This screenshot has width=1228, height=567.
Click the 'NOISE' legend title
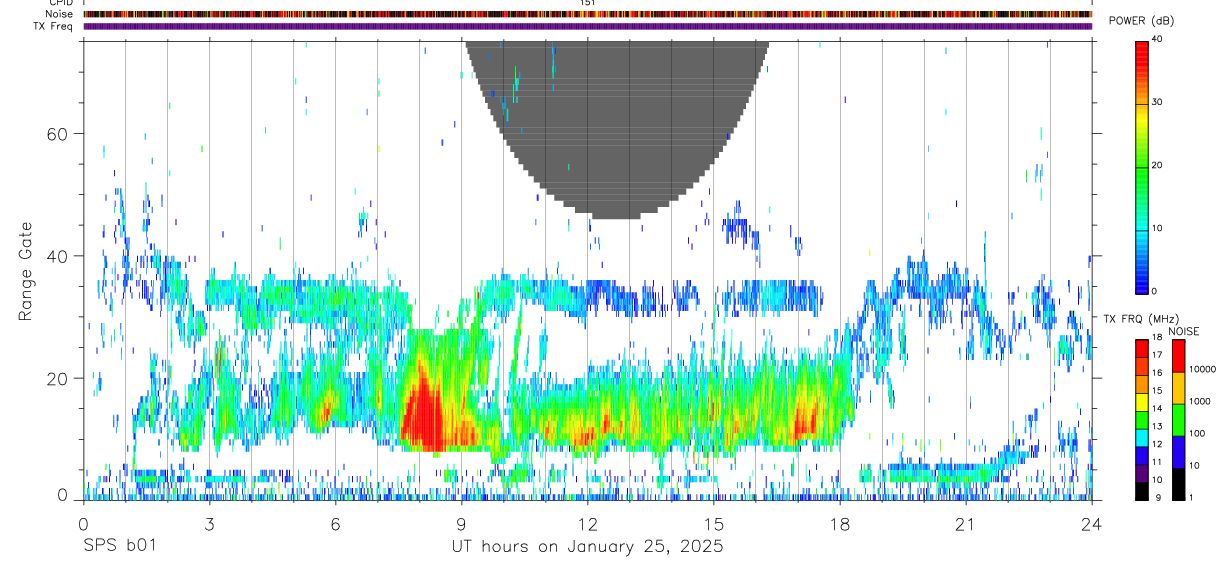[x=1183, y=330]
